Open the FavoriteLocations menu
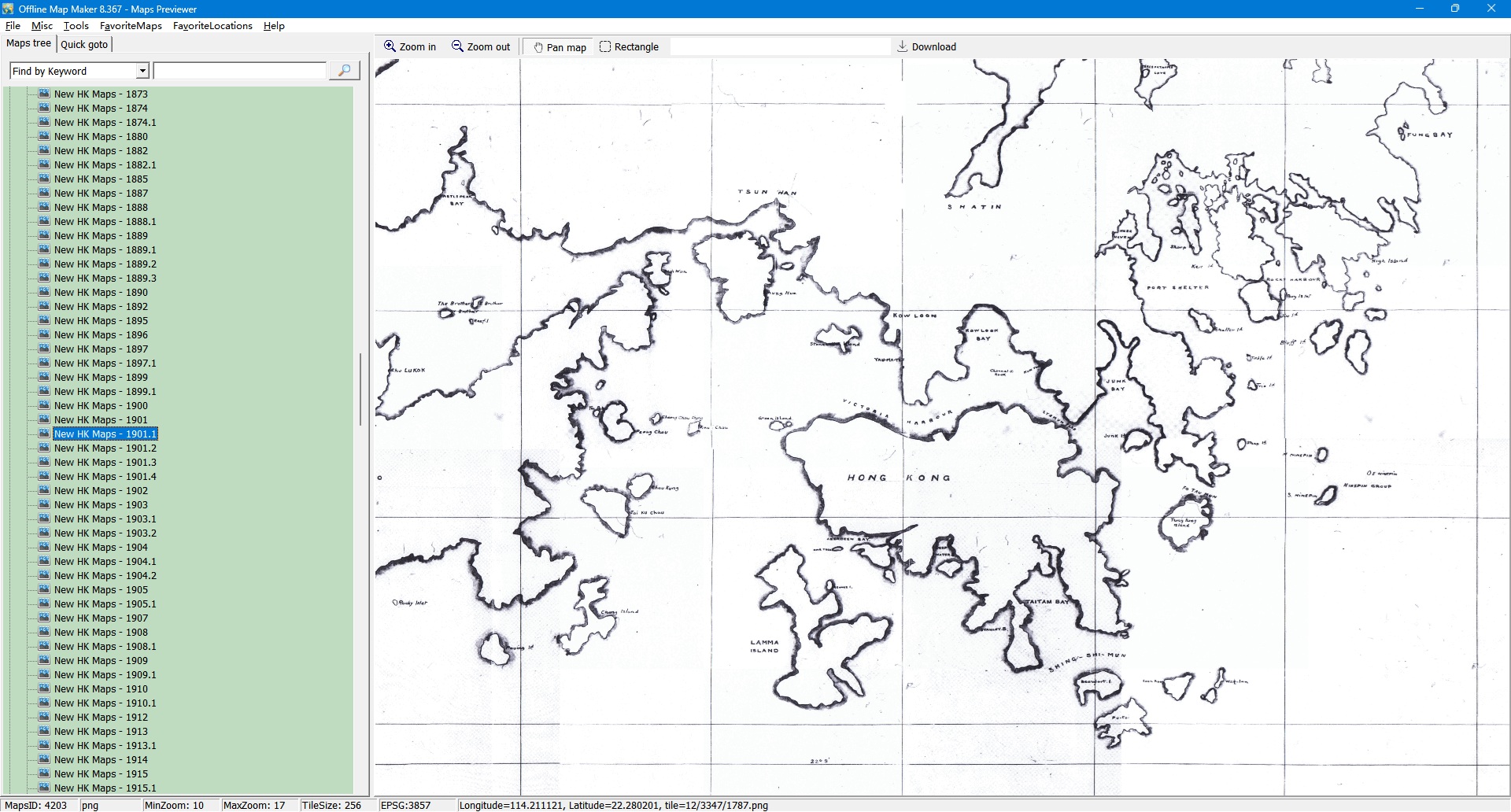This screenshot has width=1511, height=812. (x=212, y=26)
